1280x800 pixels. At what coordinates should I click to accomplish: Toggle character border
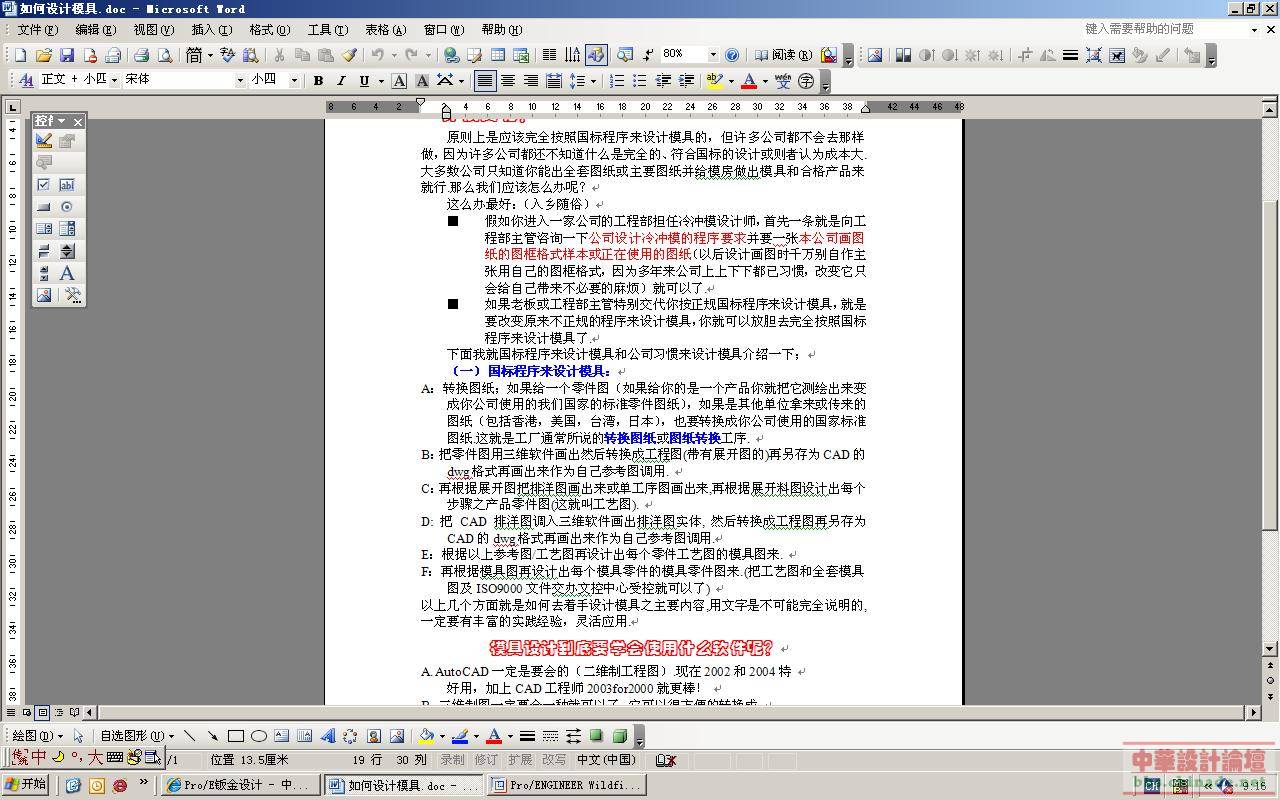[399, 81]
